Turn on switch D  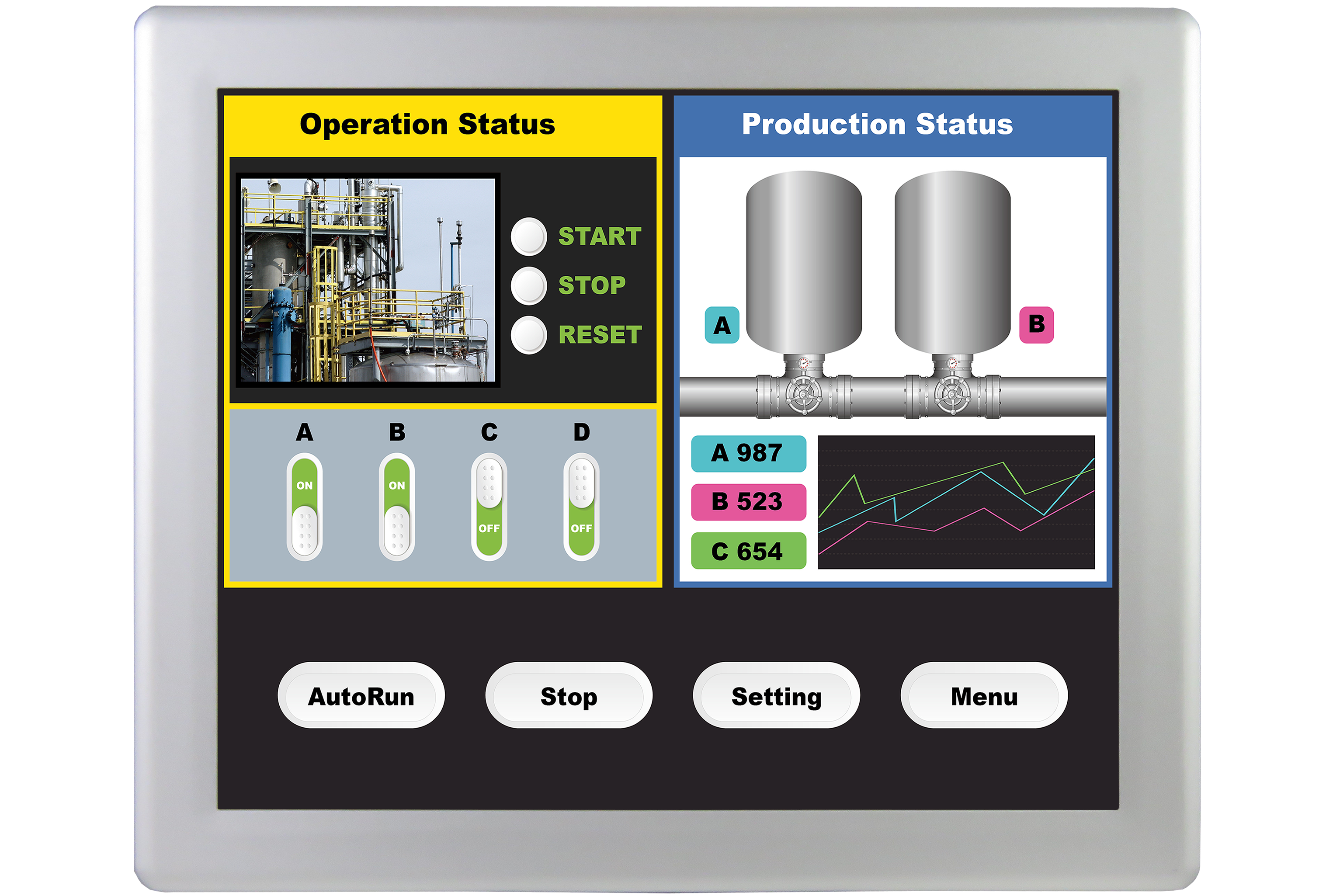coord(581,507)
